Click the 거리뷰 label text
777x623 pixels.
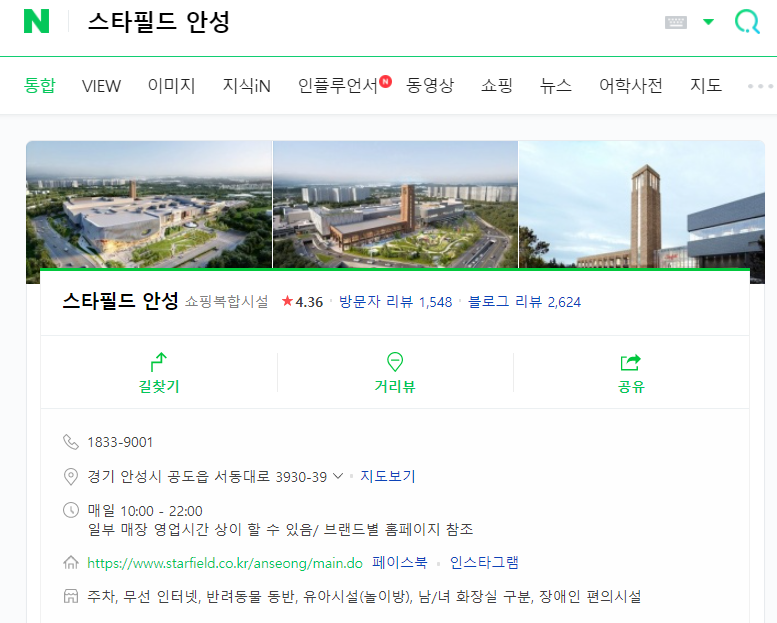point(395,386)
